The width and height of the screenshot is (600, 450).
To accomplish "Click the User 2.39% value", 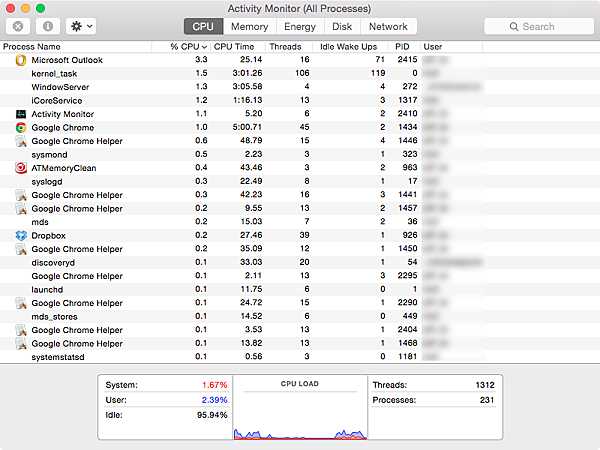I will coord(215,400).
